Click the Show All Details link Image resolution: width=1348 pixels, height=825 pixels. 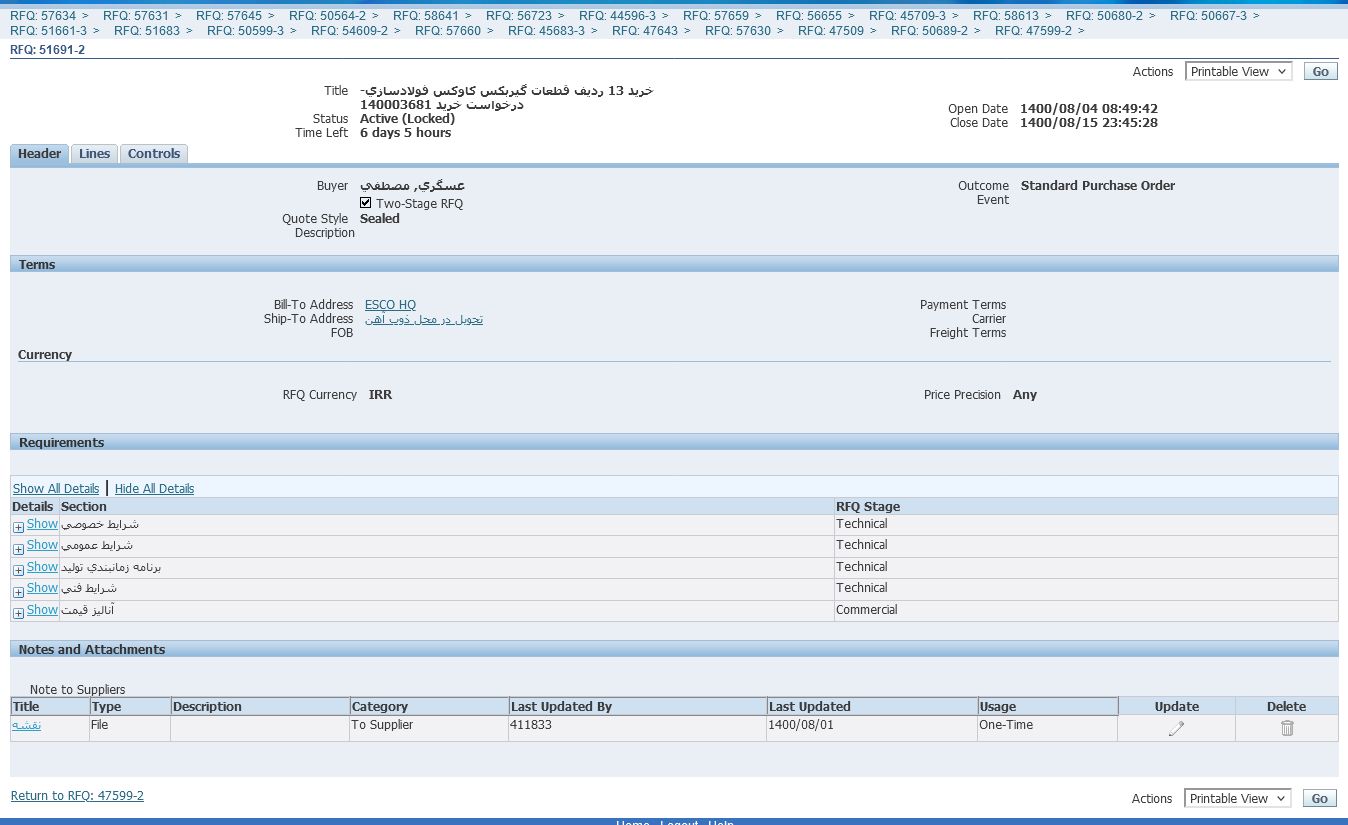pos(56,489)
